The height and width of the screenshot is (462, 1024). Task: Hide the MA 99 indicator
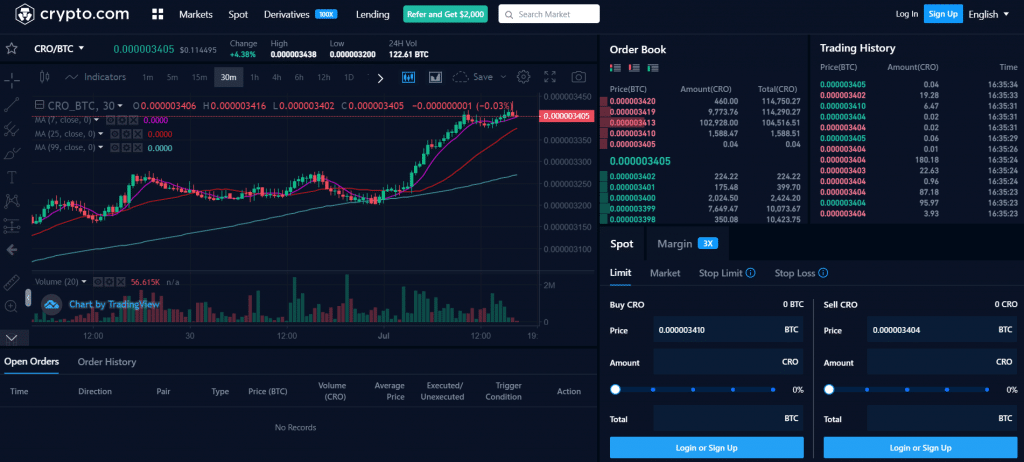115,148
